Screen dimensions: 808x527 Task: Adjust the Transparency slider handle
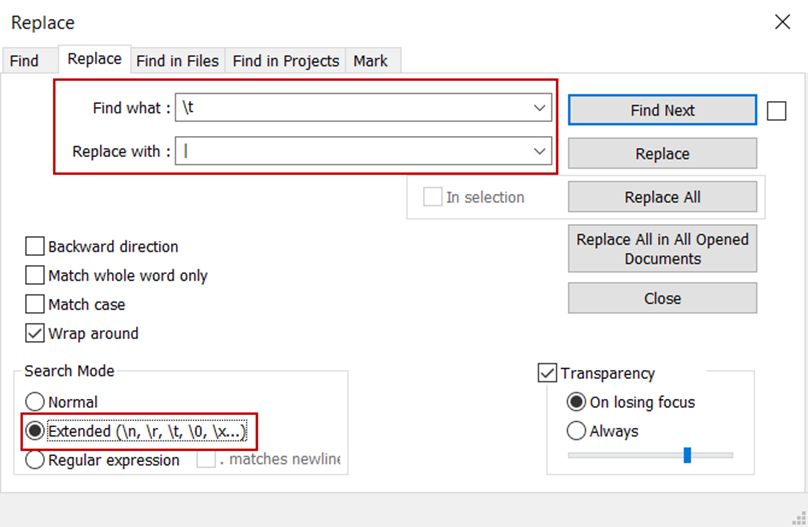(687, 455)
